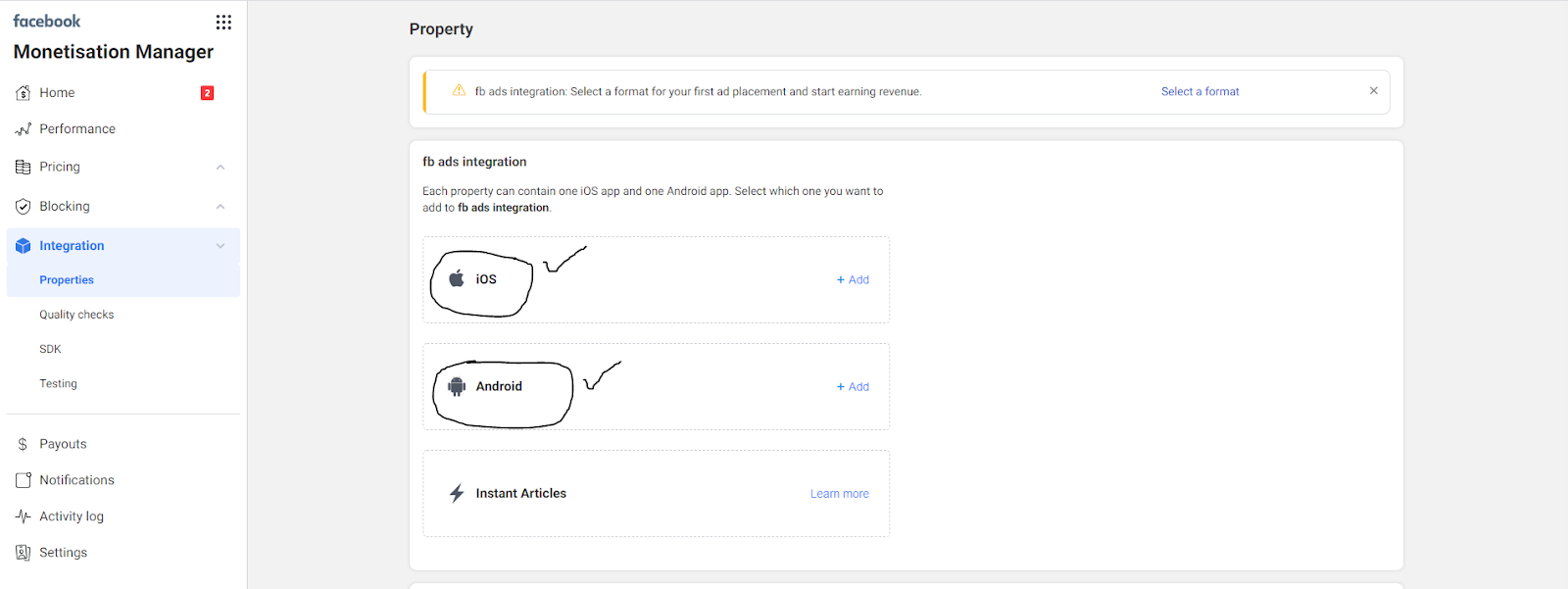Toggle the Integration section chevron

pos(220,246)
